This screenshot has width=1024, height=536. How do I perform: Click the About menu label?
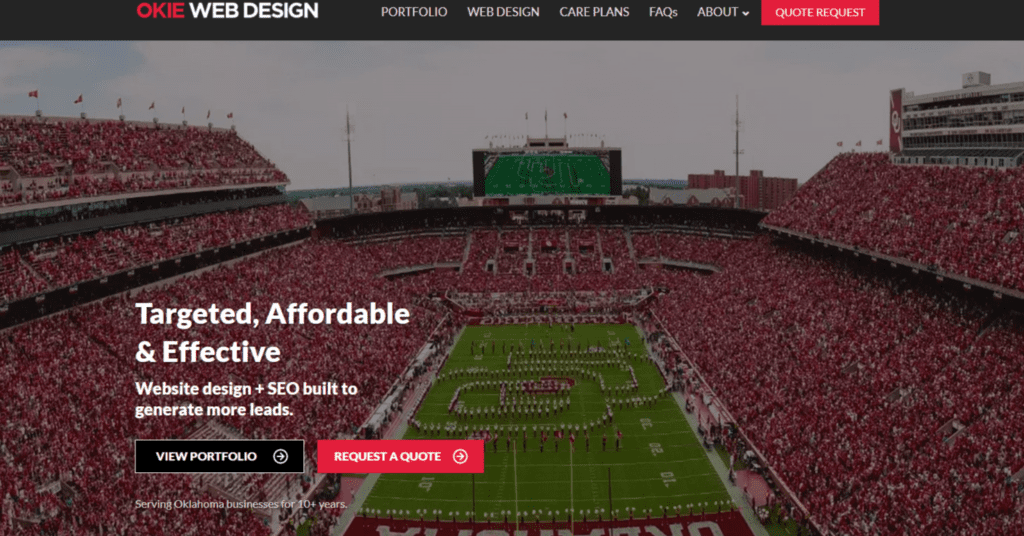coord(717,12)
